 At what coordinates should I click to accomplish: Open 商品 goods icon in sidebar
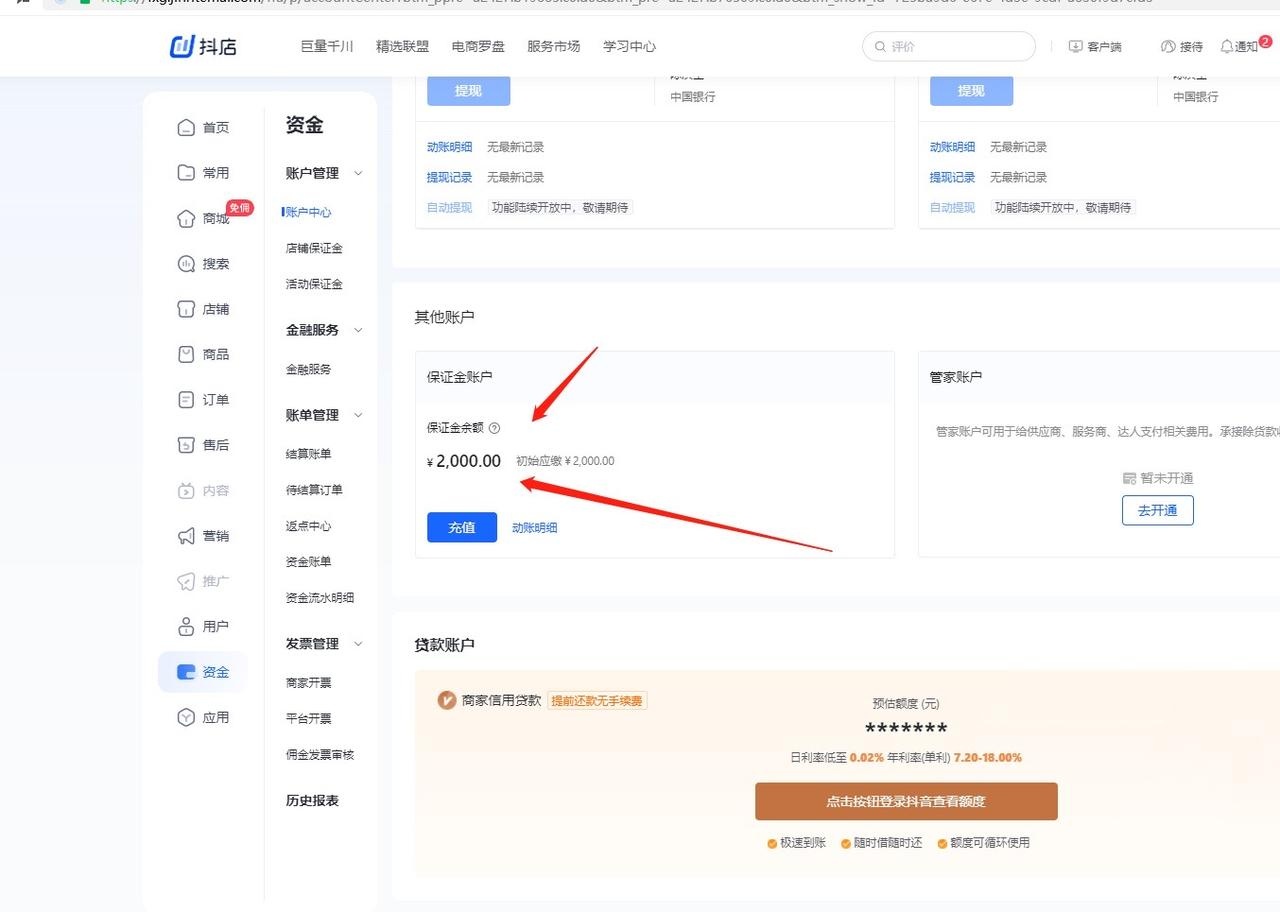[x=186, y=354]
